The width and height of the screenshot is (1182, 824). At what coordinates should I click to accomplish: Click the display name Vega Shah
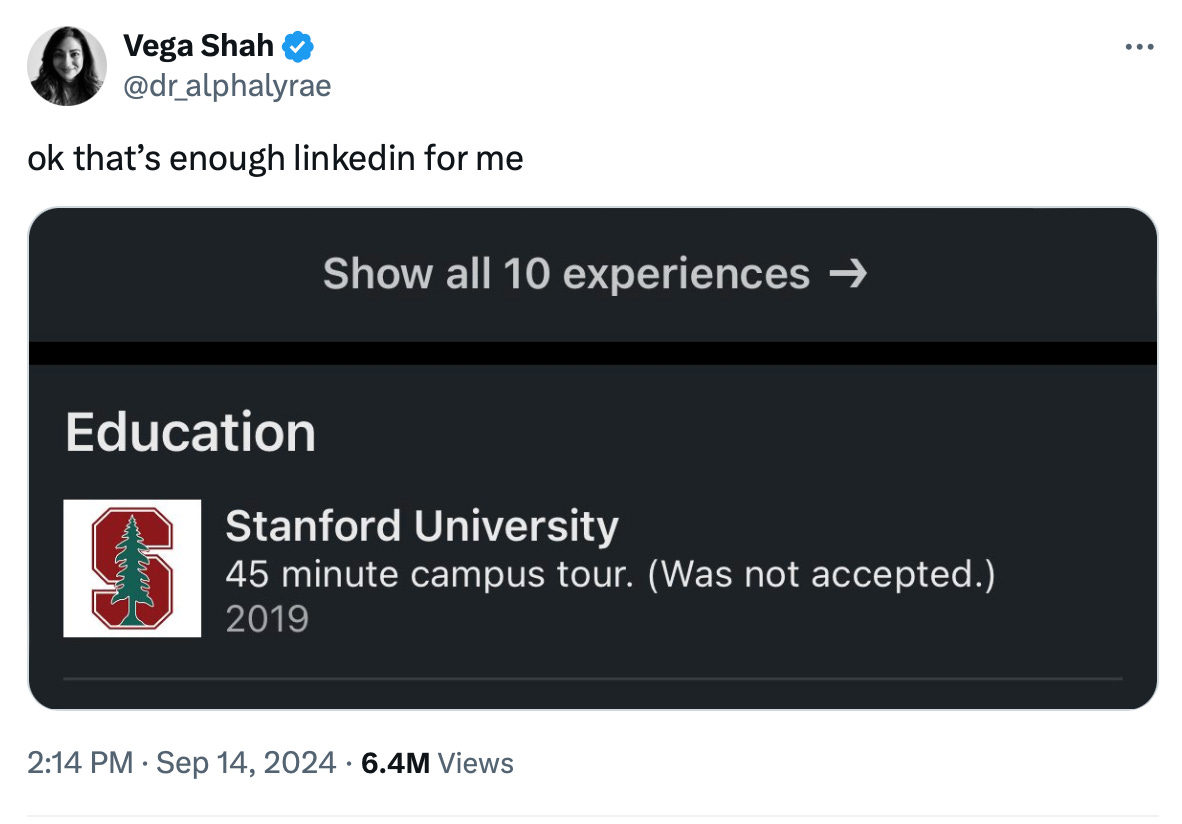coord(198,45)
